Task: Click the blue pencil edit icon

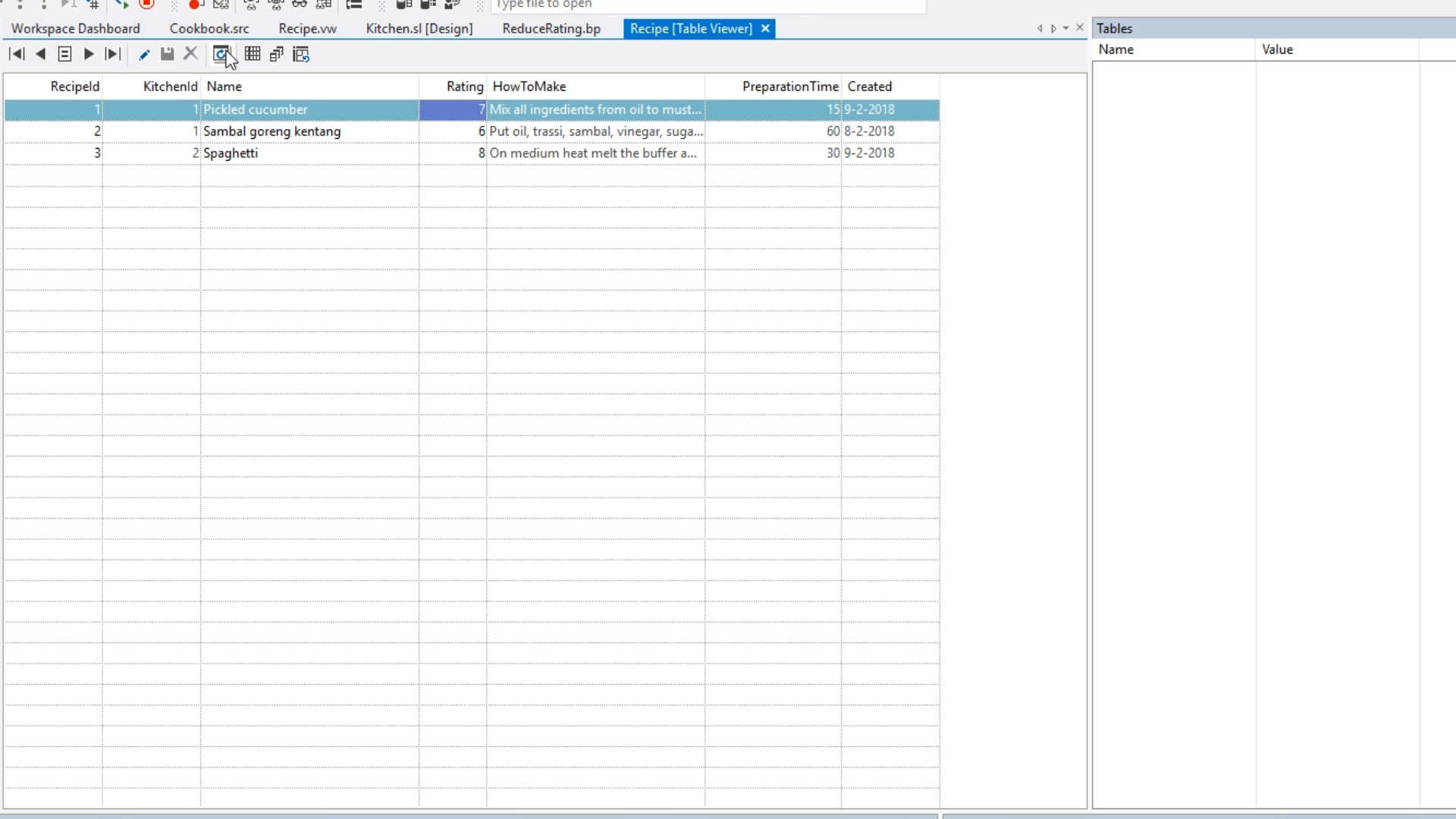Action: (144, 55)
